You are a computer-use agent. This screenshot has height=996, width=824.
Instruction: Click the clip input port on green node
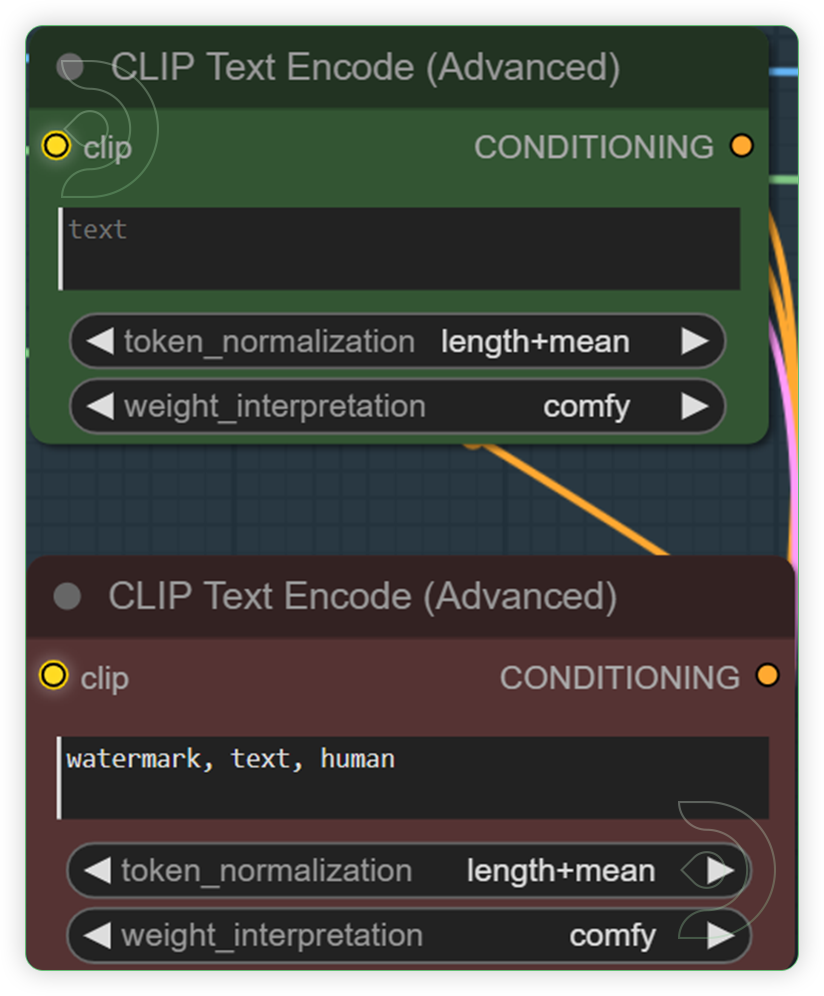click(57, 146)
